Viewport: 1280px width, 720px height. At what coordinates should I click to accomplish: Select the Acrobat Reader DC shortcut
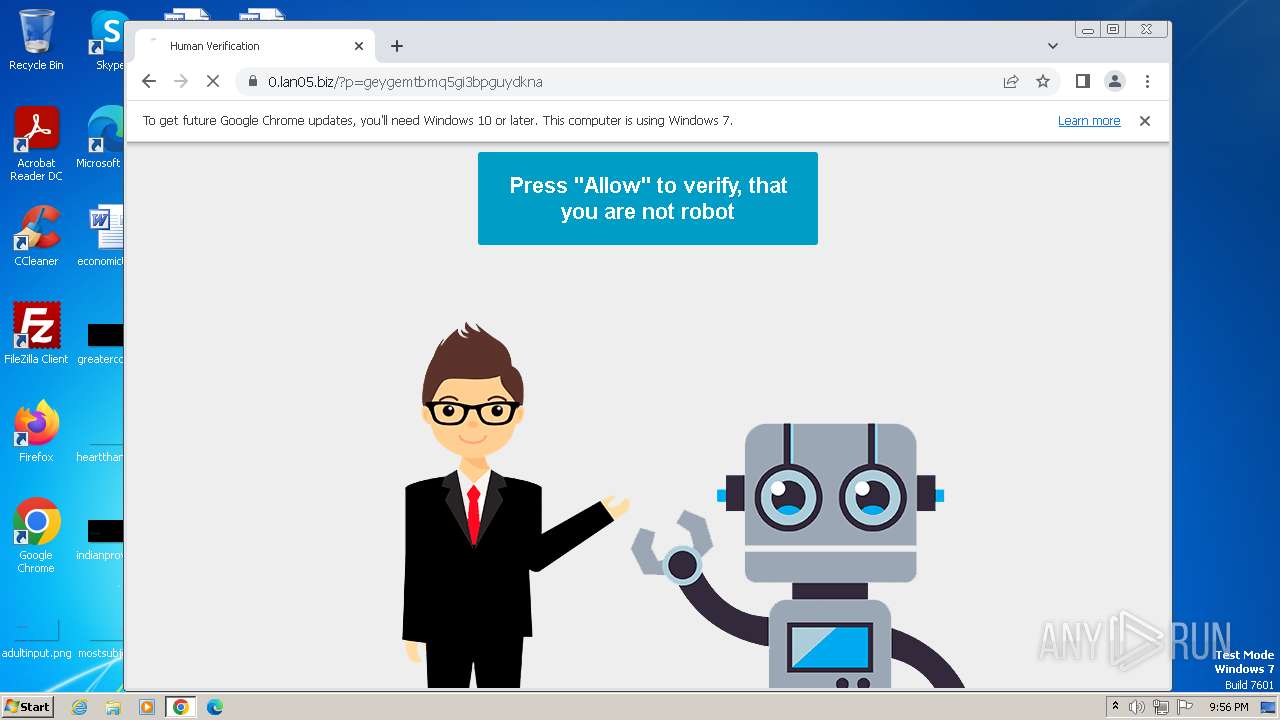(36, 144)
